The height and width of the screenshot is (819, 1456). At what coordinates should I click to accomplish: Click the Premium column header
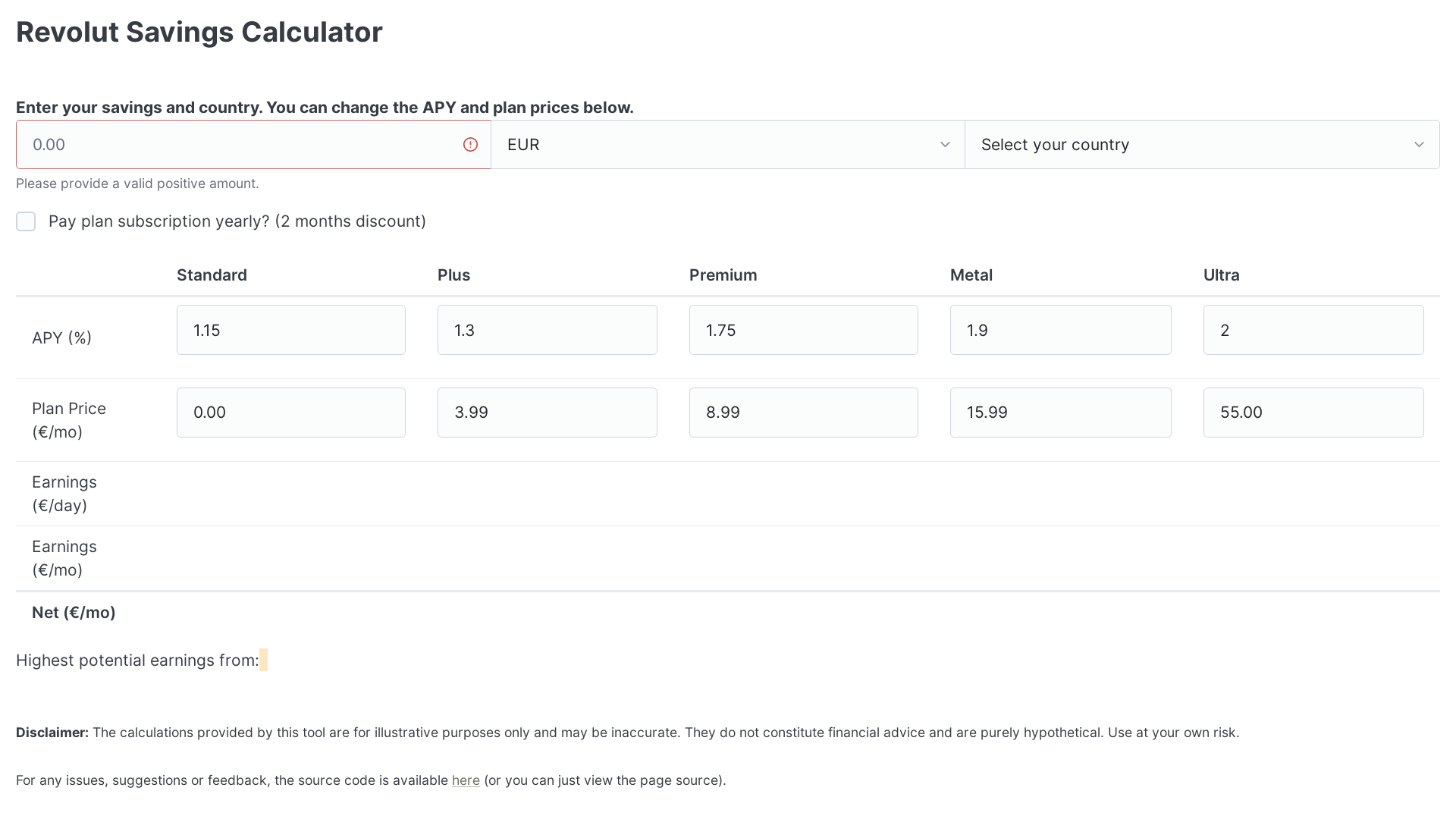coord(723,275)
